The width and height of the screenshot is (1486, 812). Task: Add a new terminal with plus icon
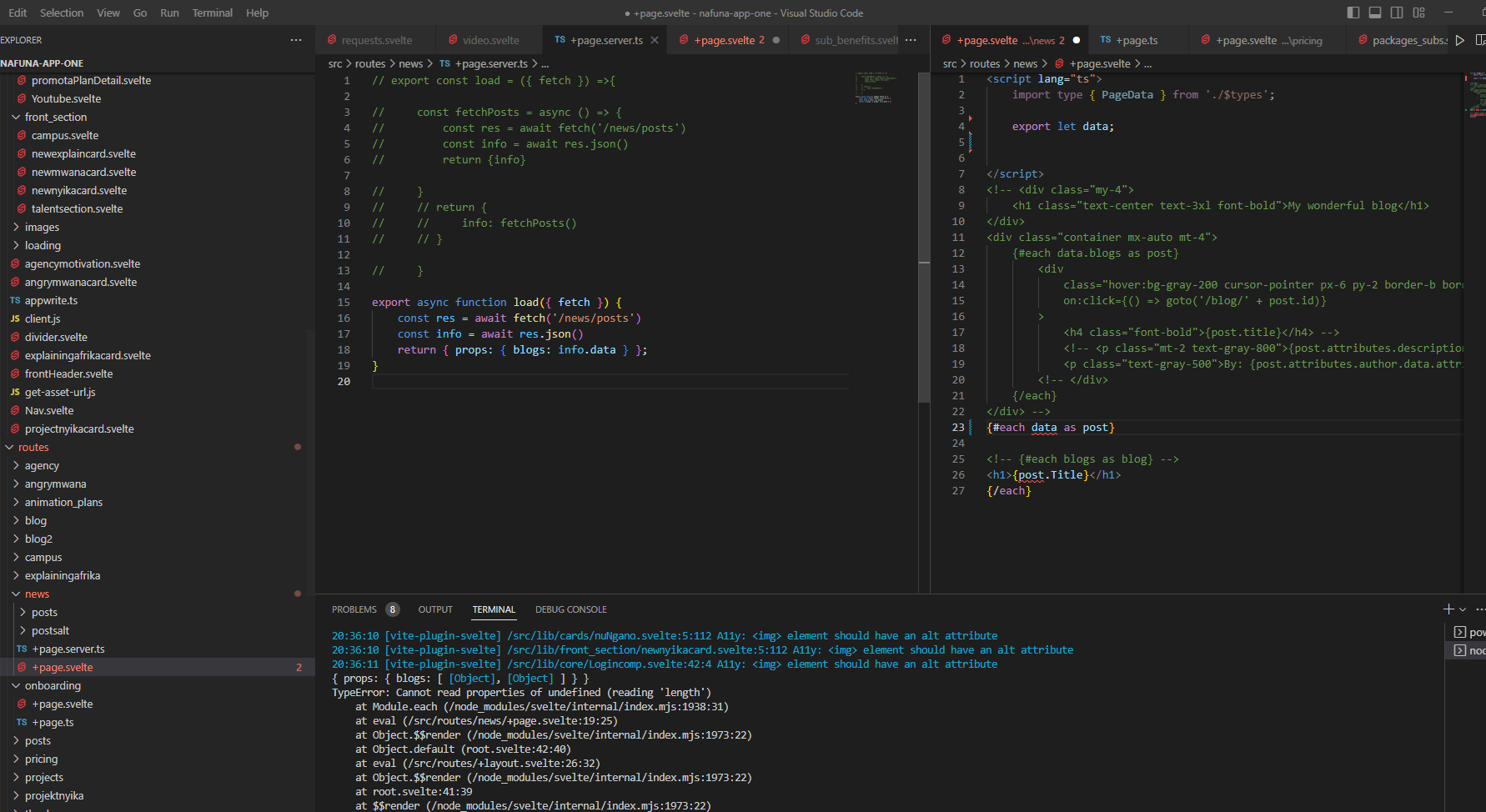(x=1448, y=609)
